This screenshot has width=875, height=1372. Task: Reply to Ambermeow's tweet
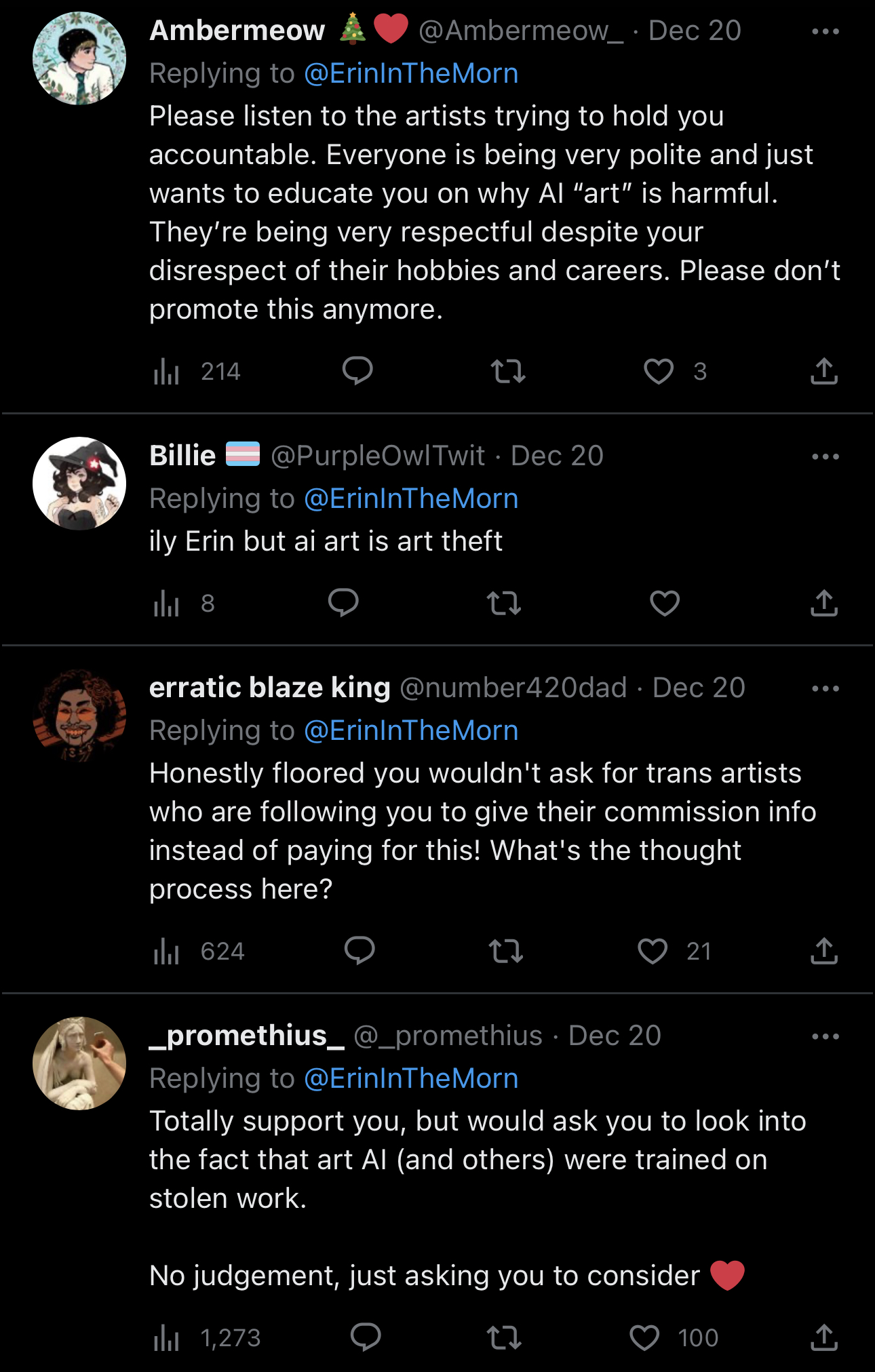[x=357, y=371]
